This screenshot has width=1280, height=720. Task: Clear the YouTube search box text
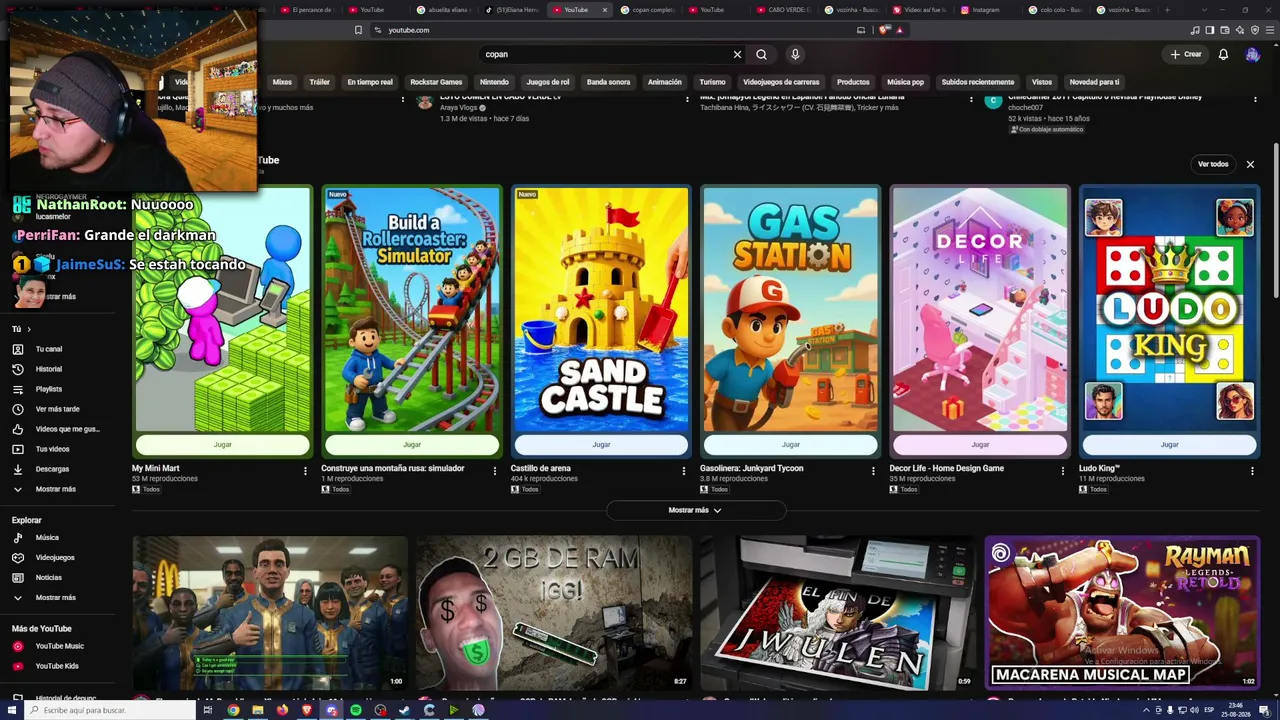737,54
